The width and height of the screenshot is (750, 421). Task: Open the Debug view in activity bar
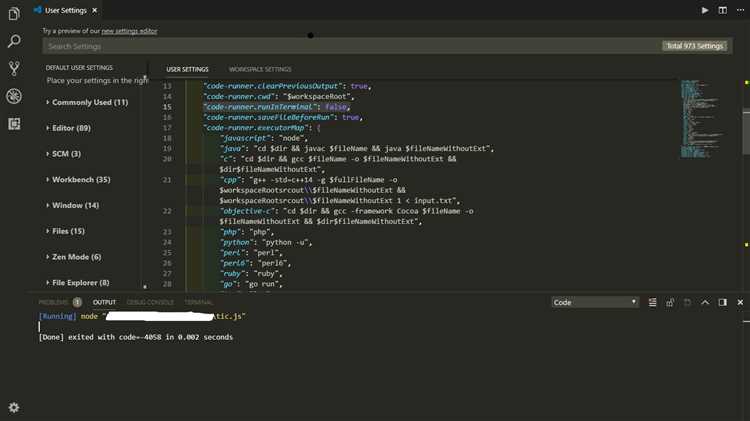point(14,96)
